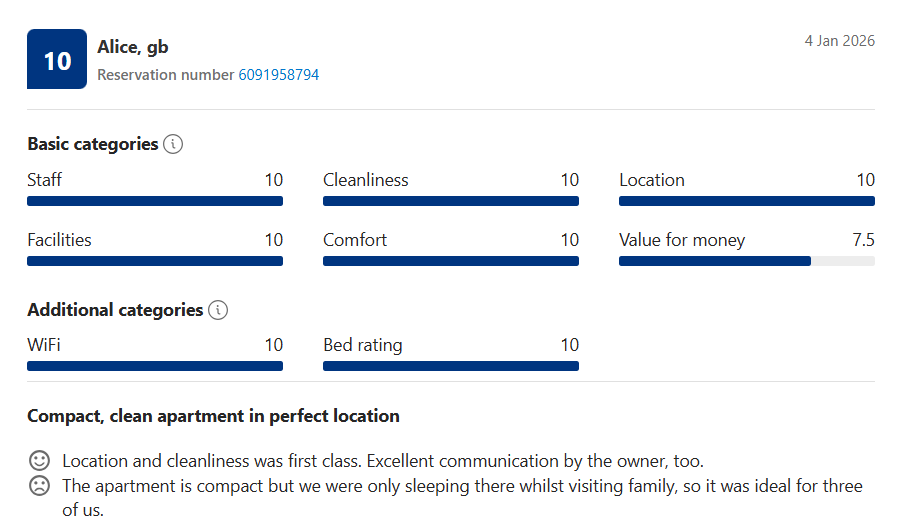Click the Comfort rating bar
Image resolution: width=903 pixels, height=532 pixels.
tap(451, 261)
